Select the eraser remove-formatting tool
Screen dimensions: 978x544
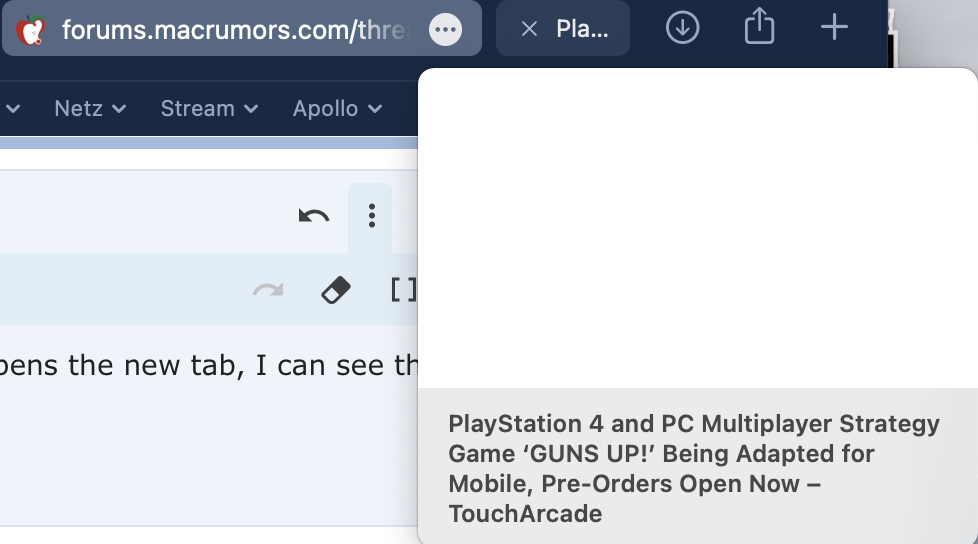click(x=336, y=290)
